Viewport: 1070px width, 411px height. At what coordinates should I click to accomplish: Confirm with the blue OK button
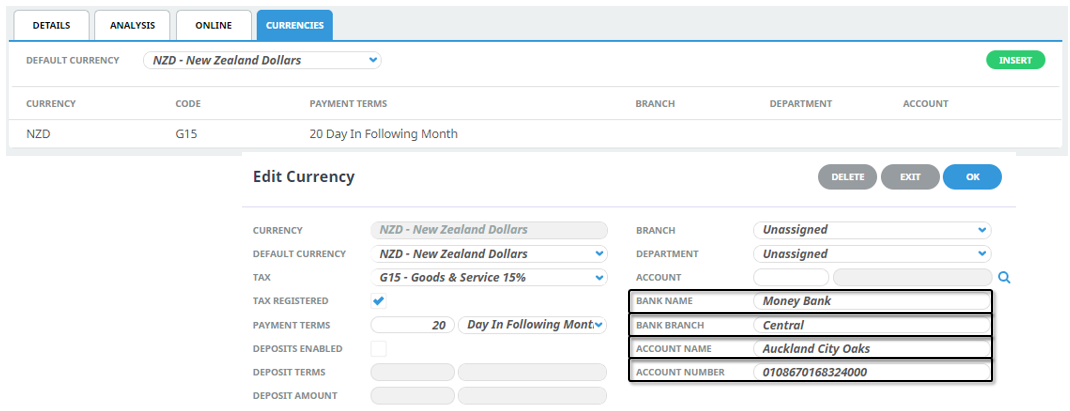tap(972, 177)
